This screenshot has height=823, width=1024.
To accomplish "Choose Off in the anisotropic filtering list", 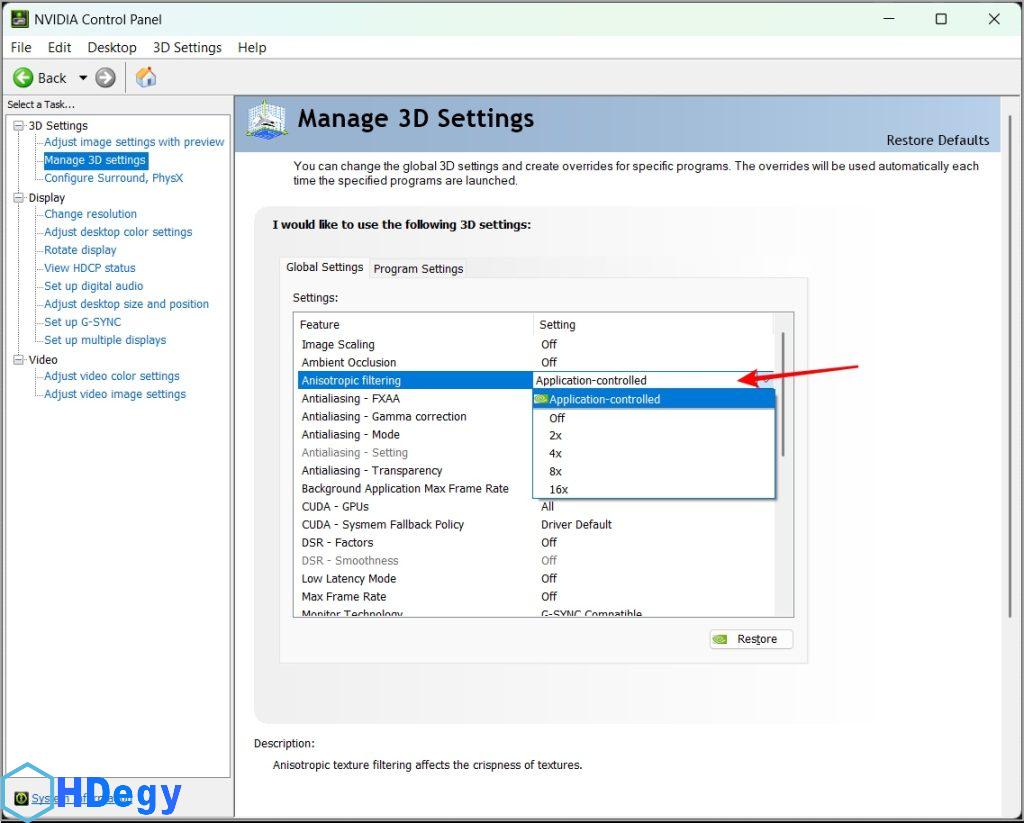I will coord(557,418).
